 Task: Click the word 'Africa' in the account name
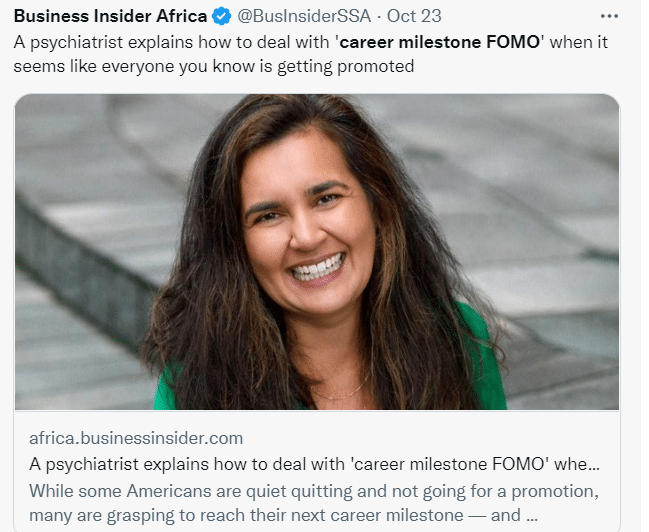(x=179, y=18)
